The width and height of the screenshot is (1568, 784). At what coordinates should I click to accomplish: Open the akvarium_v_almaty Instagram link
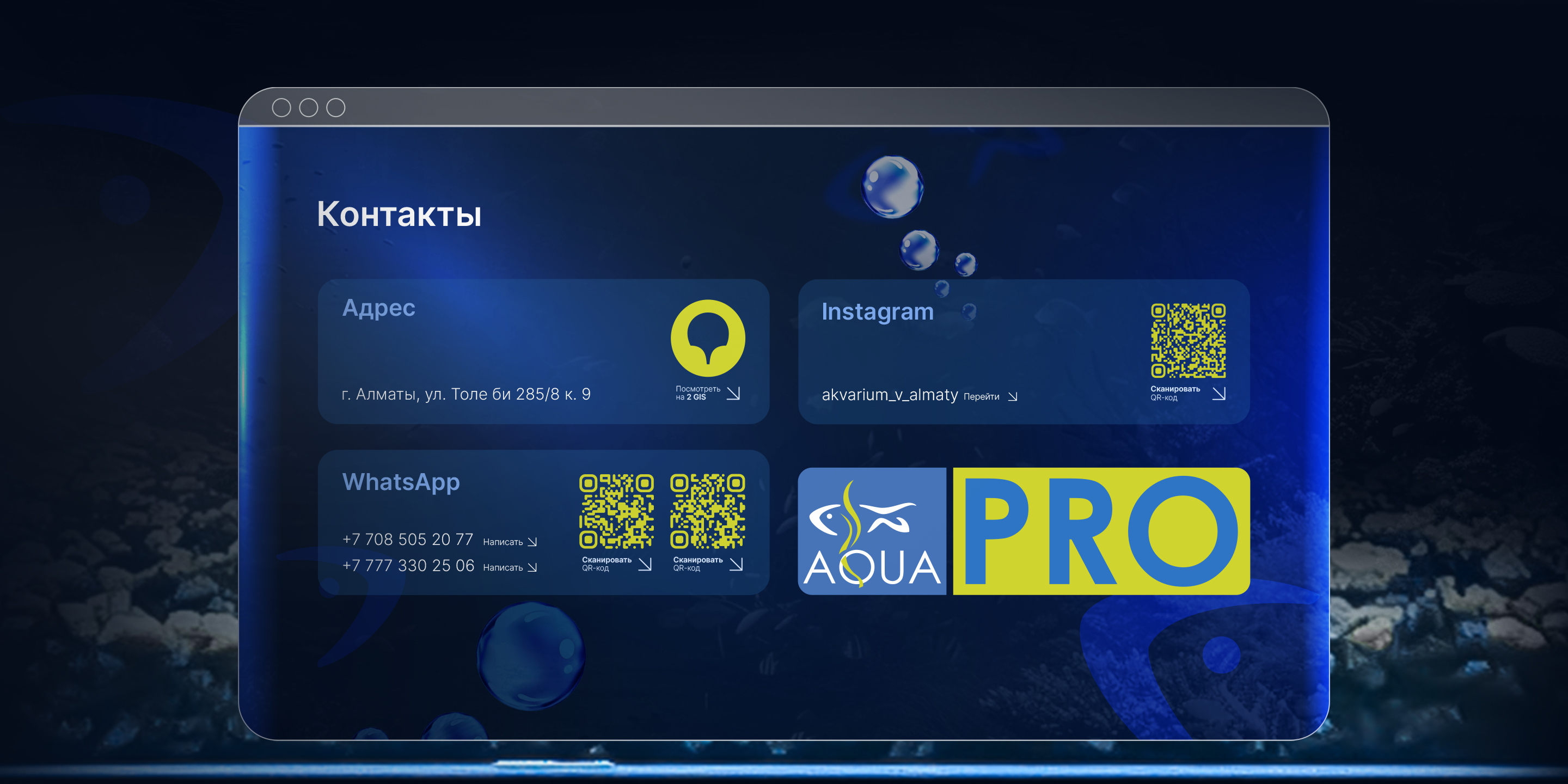click(x=889, y=395)
